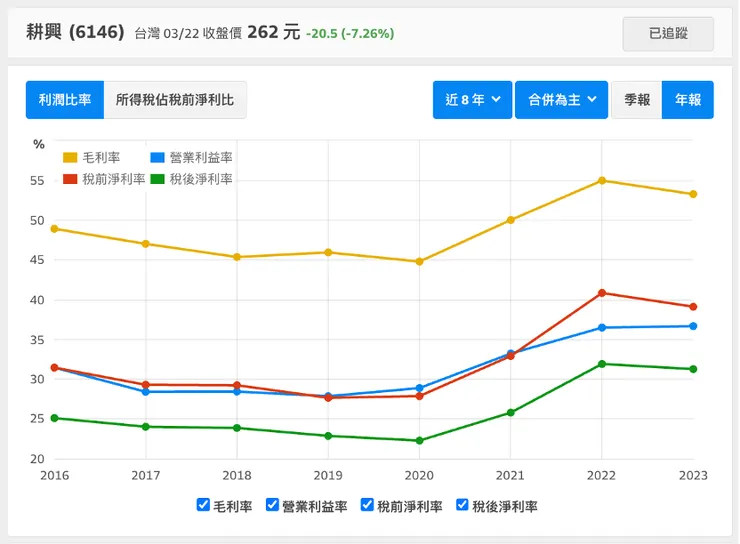740x544 pixels.
Task: Click the 2016 x-axis year label
Action: 55,476
